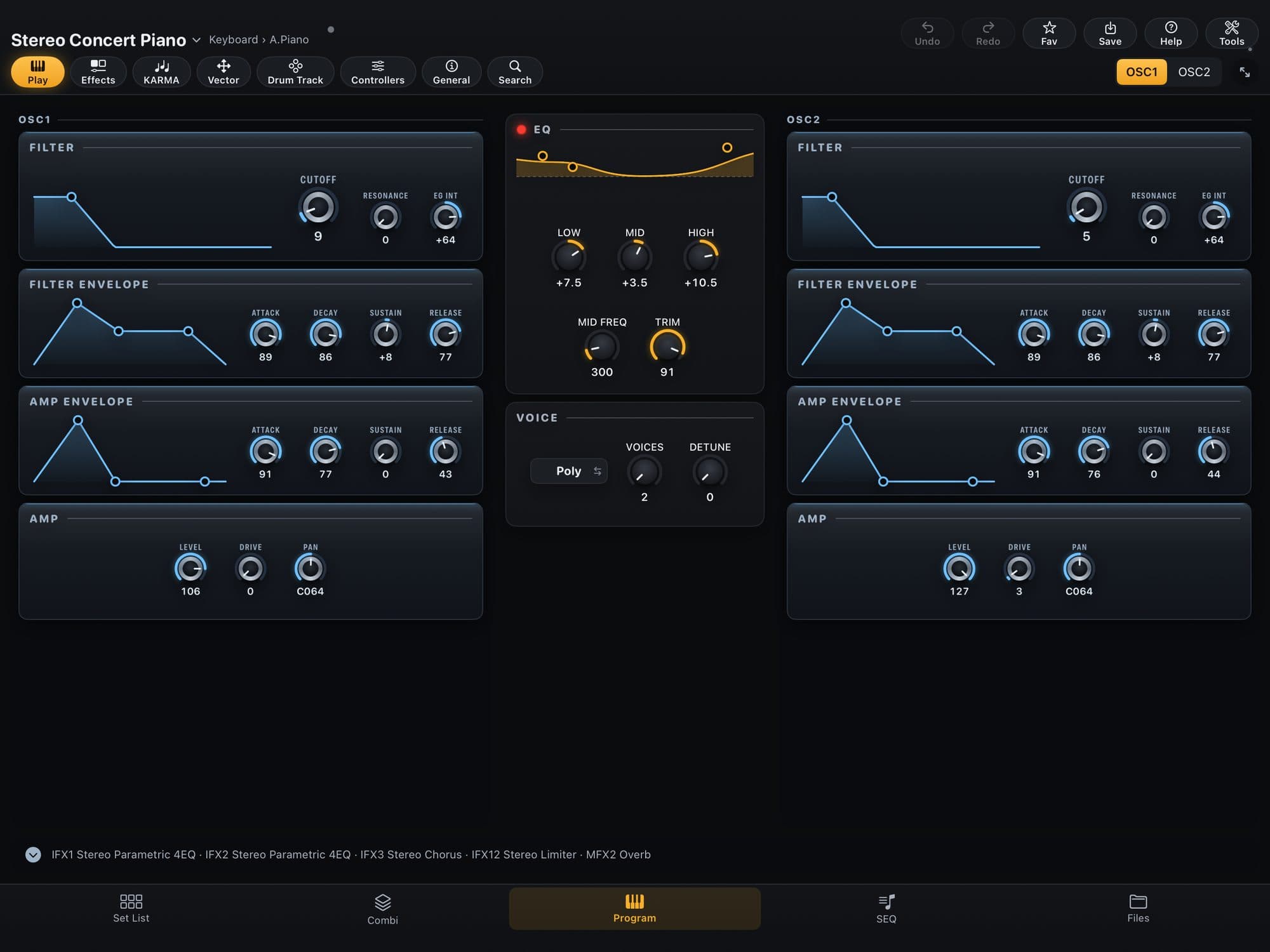Click the Voices count knob
Screen dimensions: 1270x952
[644, 472]
